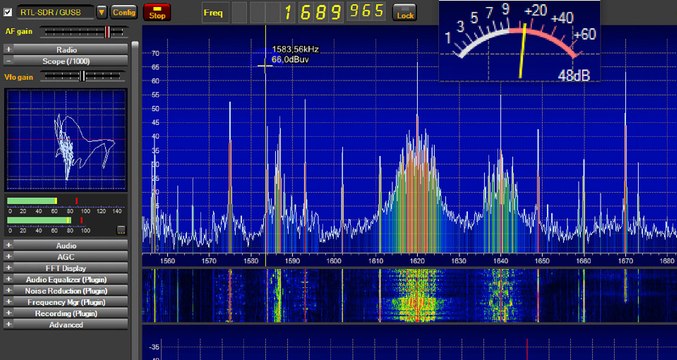Click the -35 label in the lower spectrum
Screen dimensions: 677x360
[154, 347]
